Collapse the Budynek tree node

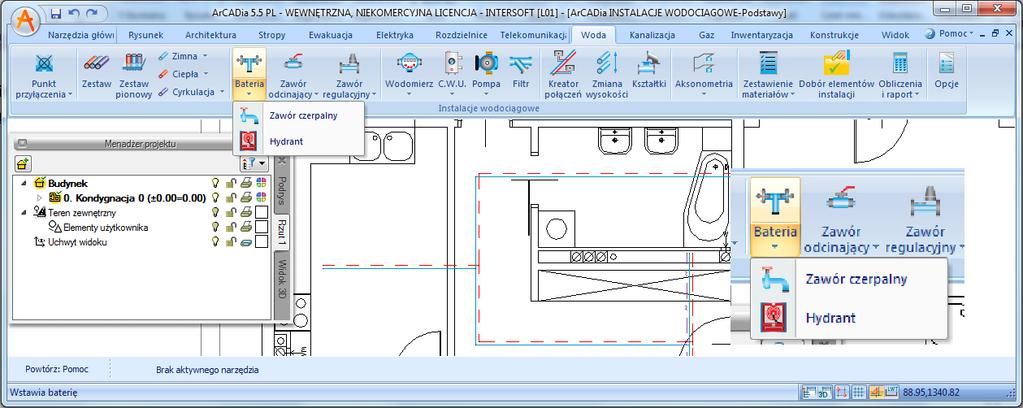(x=25, y=183)
